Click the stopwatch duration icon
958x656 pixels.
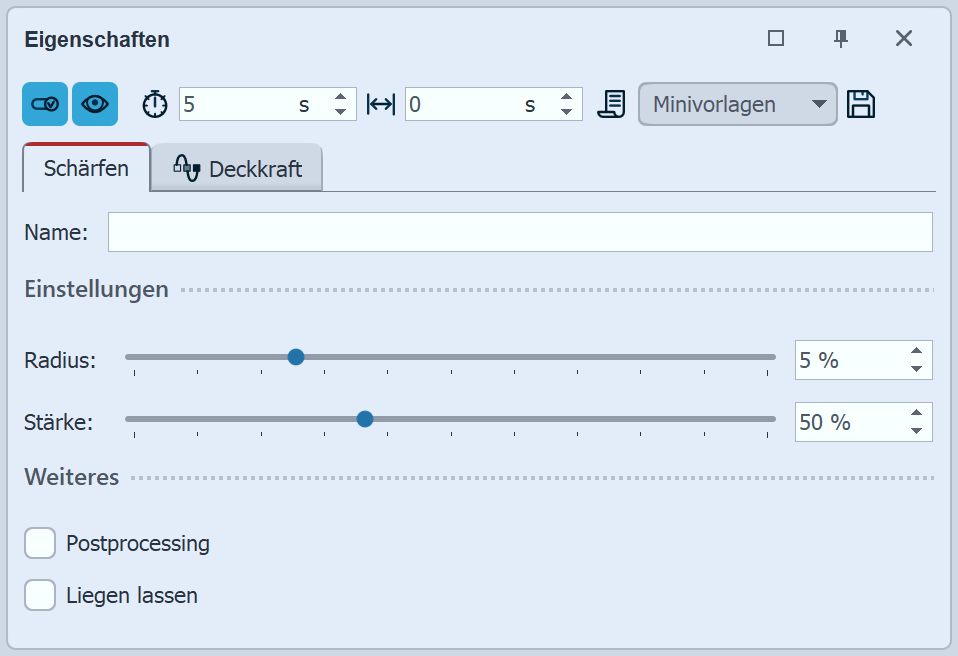(154, 103)
